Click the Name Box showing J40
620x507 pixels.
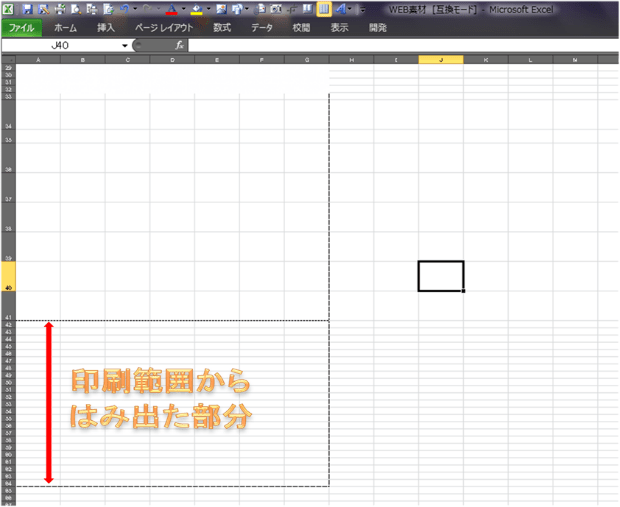pyautogui.click(x=60, y=45)
